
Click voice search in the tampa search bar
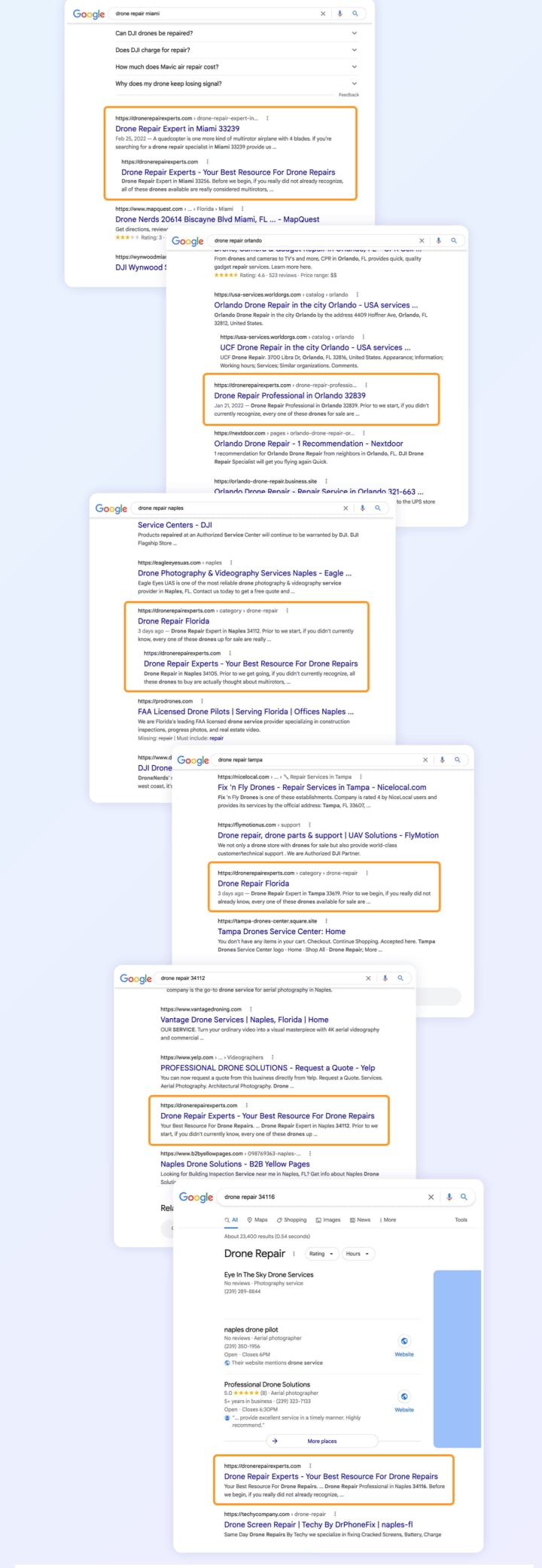pyautogui.click(x=442, y=760)
